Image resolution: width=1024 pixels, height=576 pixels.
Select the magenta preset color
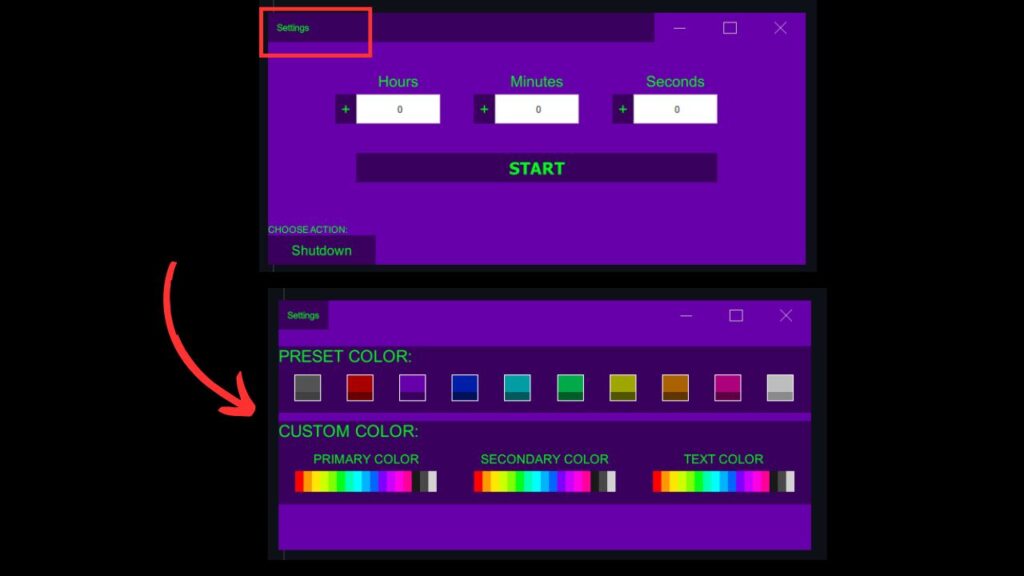coord(728,387)
